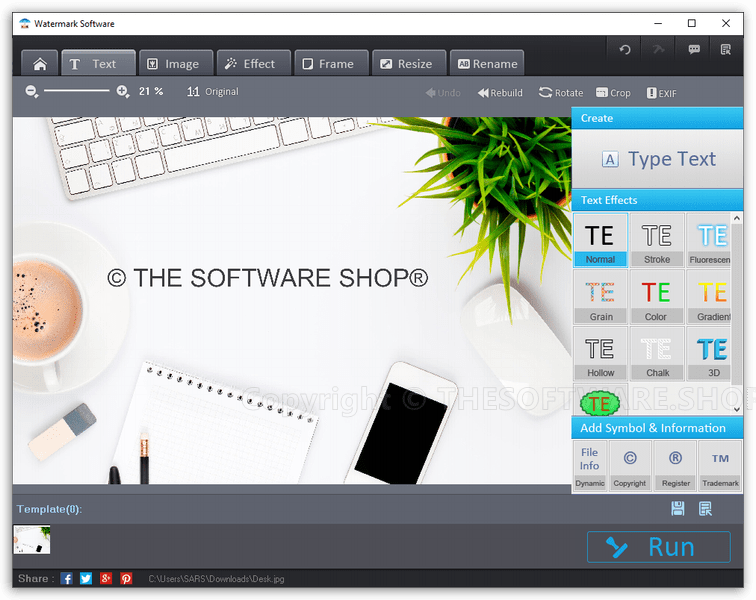Click the Template(0): label
The height and width of the screenshot is (600, 756).
pyautogui.click(x=49, y=509)
